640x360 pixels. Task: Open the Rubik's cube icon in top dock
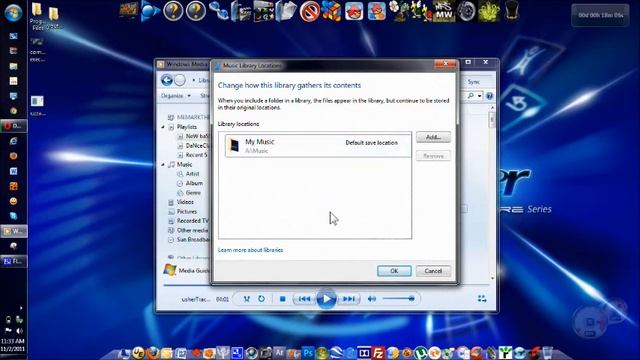pyautogui.click(x=331, y=11)
